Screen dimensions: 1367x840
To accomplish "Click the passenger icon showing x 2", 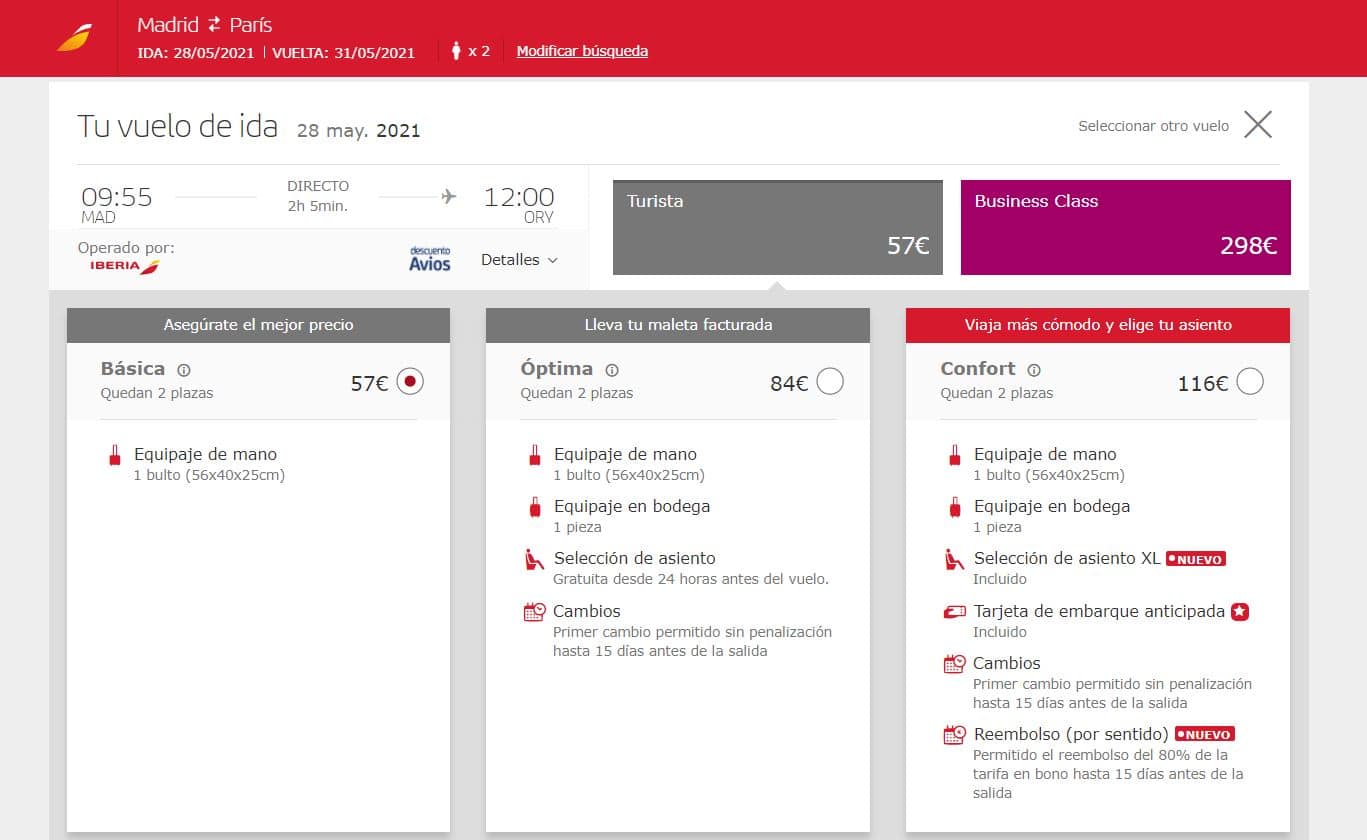I will pos(456,50).
